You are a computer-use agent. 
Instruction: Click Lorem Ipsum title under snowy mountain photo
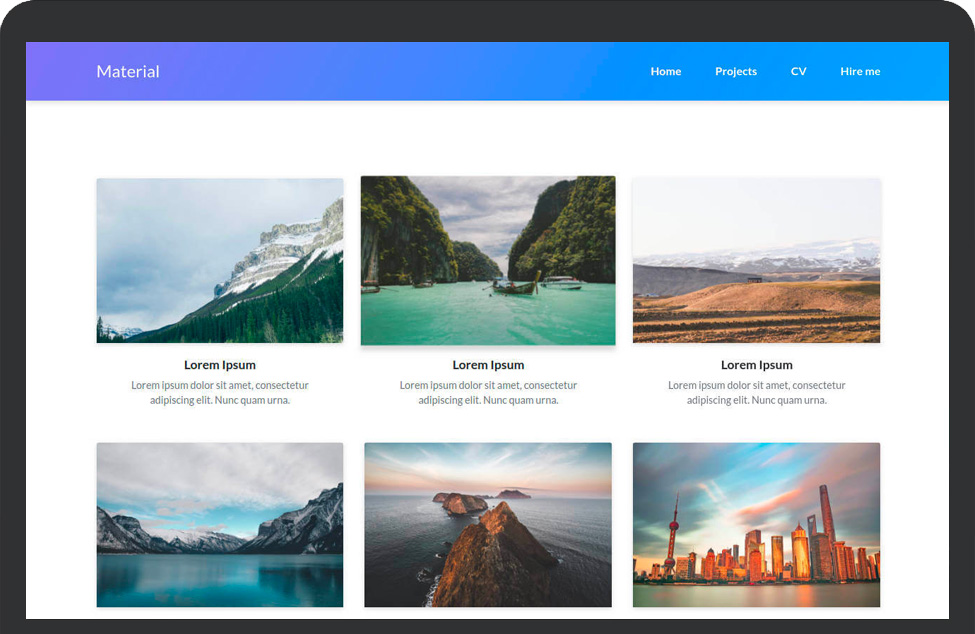219,365
